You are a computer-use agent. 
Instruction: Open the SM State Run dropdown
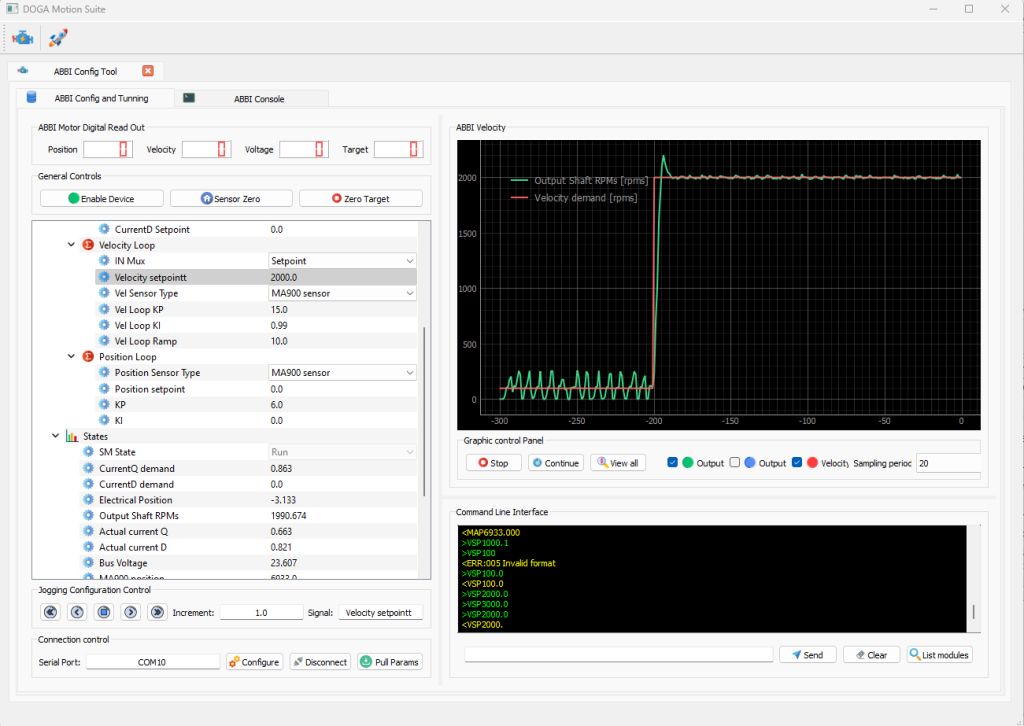point(342,452)
